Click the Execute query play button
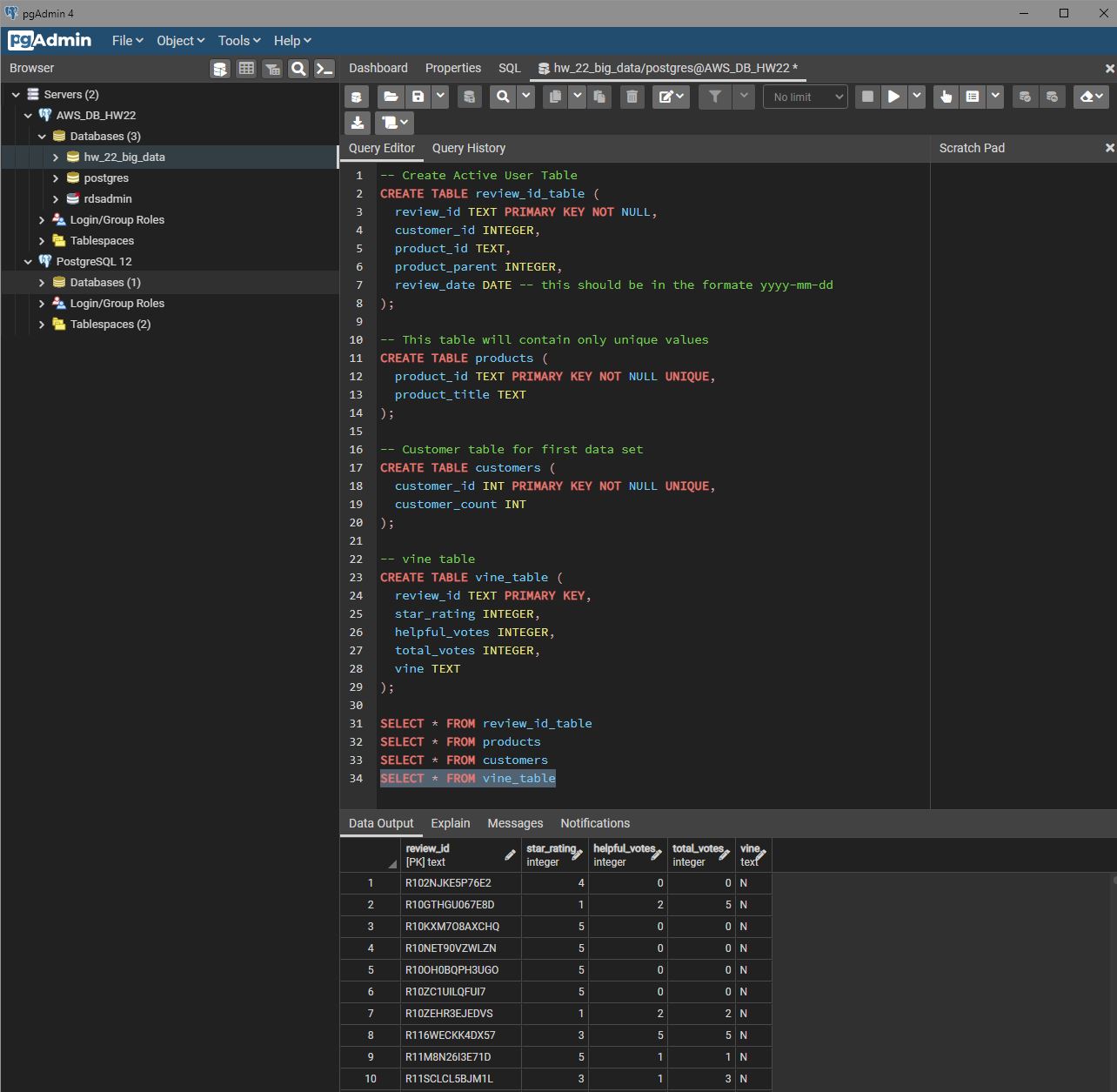 click(x=893, y=97)
